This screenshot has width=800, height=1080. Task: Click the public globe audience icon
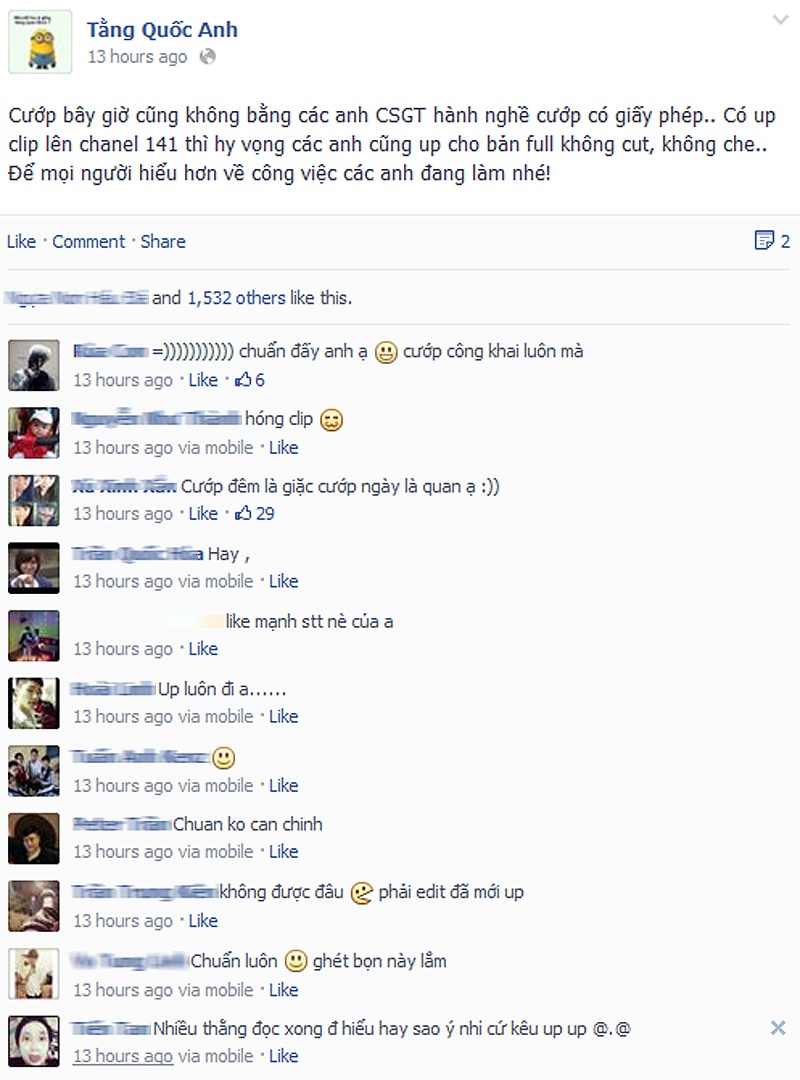[207, 56]
